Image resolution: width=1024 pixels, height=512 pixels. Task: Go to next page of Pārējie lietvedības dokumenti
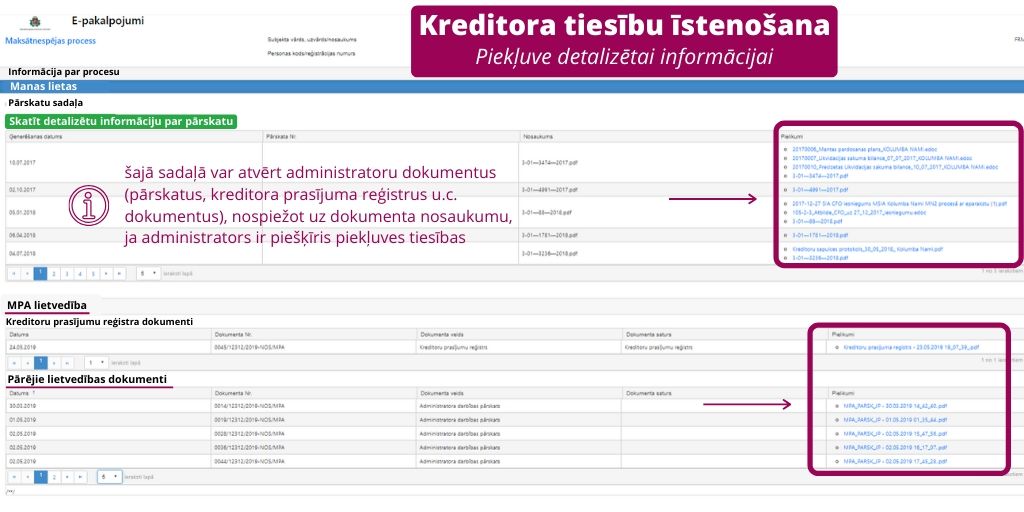click(69, 477)
